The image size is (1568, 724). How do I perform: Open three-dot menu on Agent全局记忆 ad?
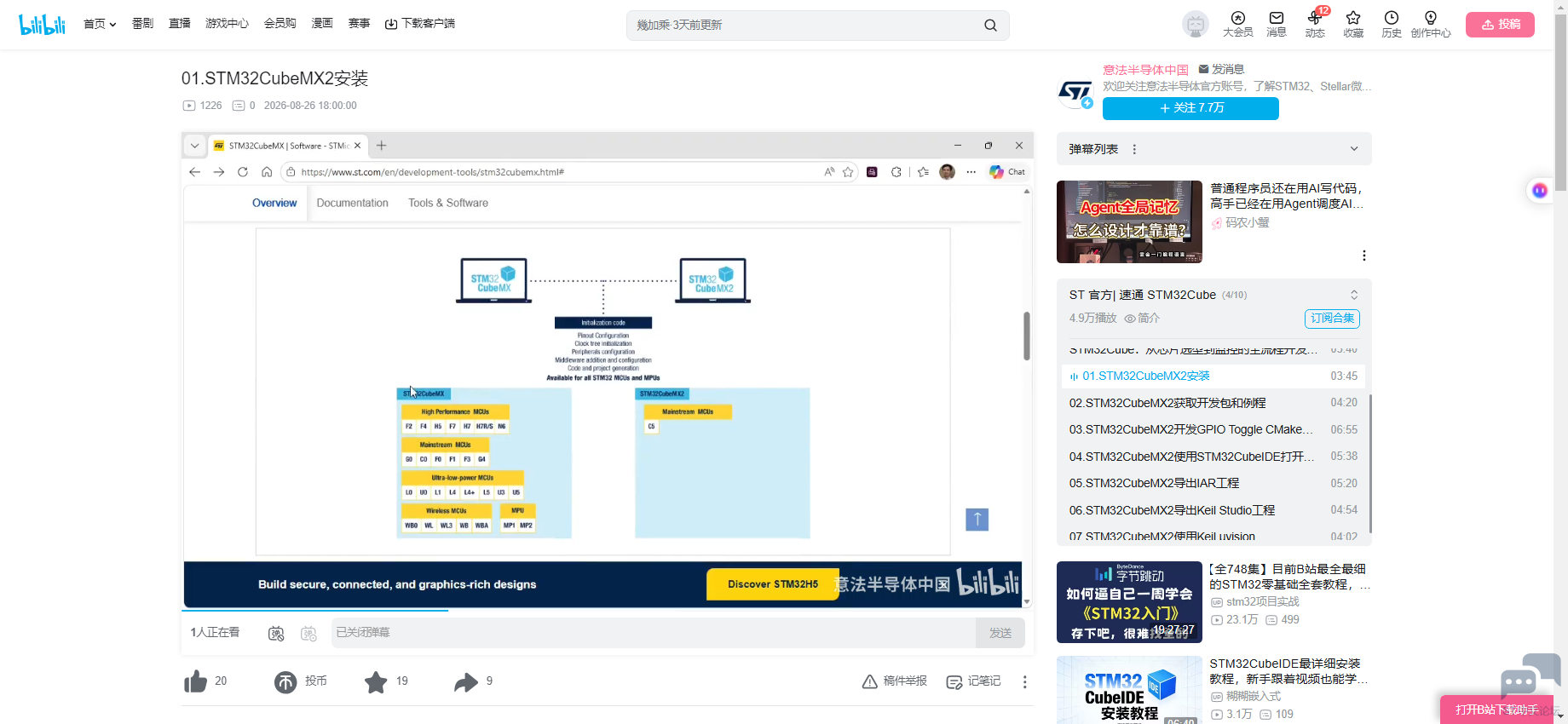coord(1364,256)
